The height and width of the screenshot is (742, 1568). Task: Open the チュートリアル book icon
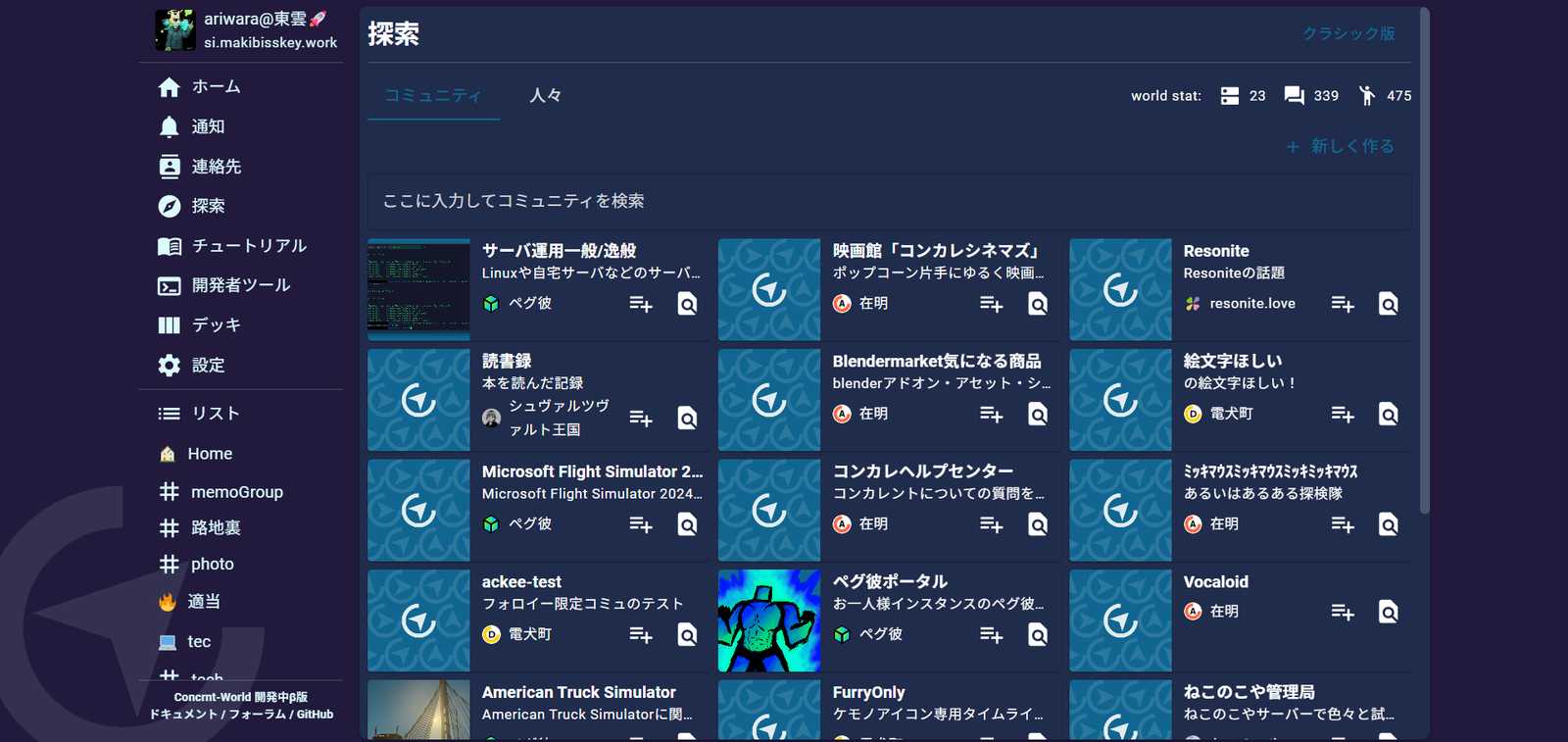[170, 246]
